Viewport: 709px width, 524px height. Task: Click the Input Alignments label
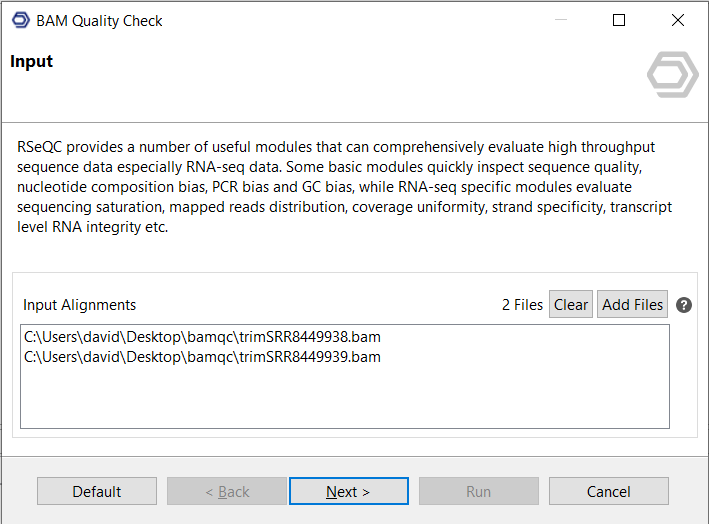pos(80,305)
